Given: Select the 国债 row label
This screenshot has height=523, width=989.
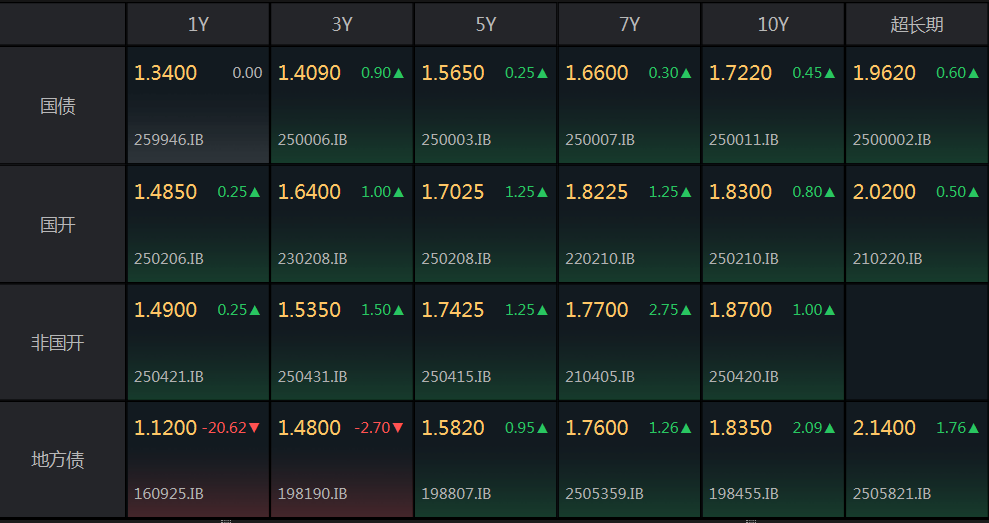Looking at the screenshot, I should 58,105.
